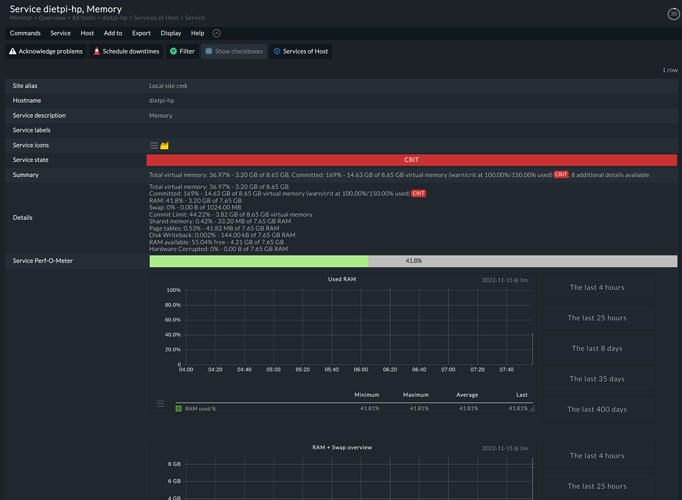Click the red CRIT service state bar

pos(411,160)
